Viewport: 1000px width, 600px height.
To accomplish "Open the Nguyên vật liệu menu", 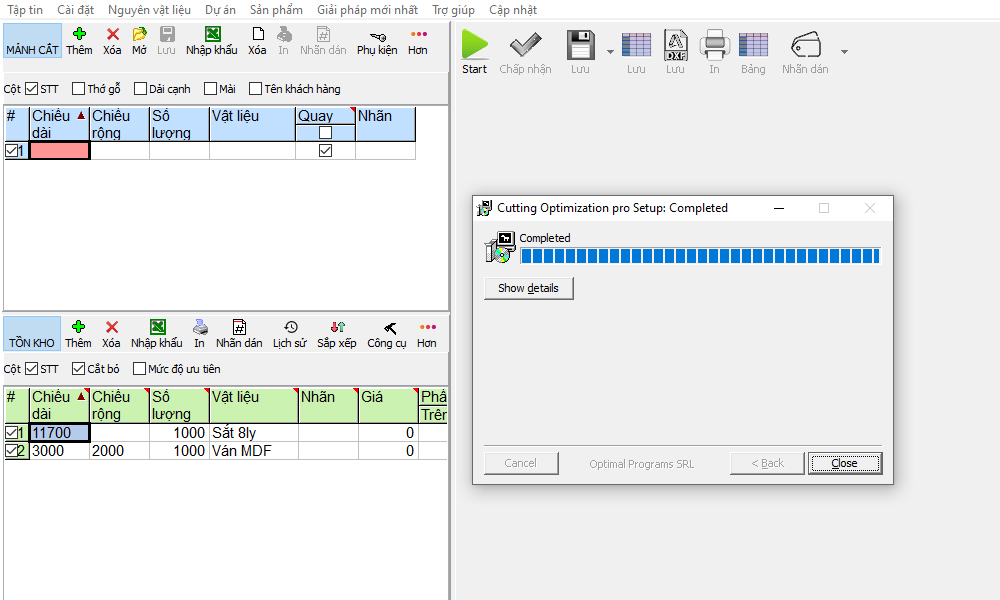I will pos(149,10).
